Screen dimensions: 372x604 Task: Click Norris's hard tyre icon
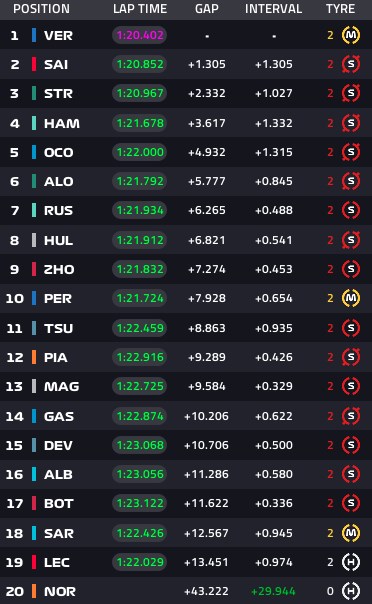[351, 591]
